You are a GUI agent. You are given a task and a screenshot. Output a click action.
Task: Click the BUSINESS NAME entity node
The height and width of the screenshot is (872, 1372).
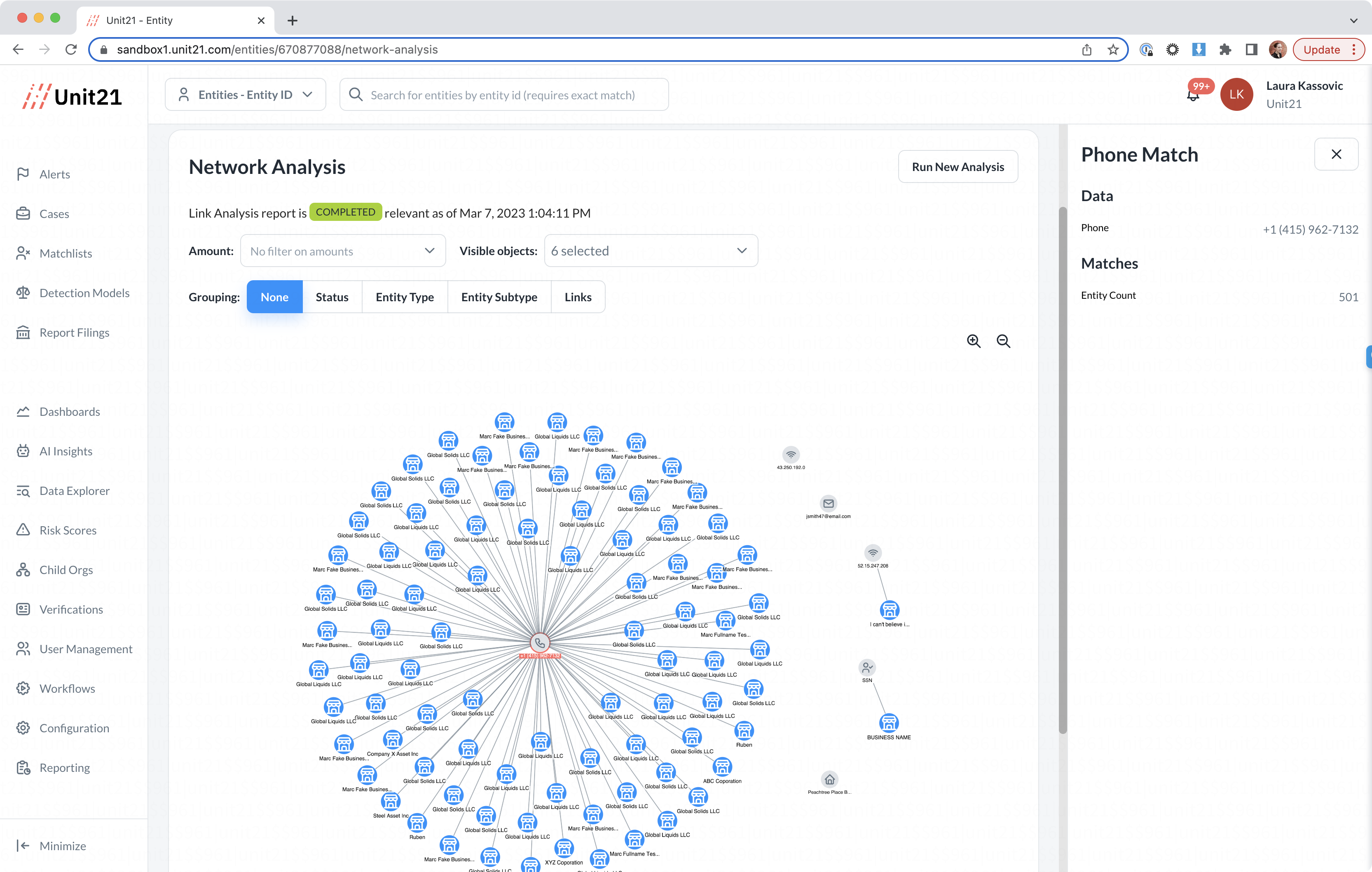[889, 723]
